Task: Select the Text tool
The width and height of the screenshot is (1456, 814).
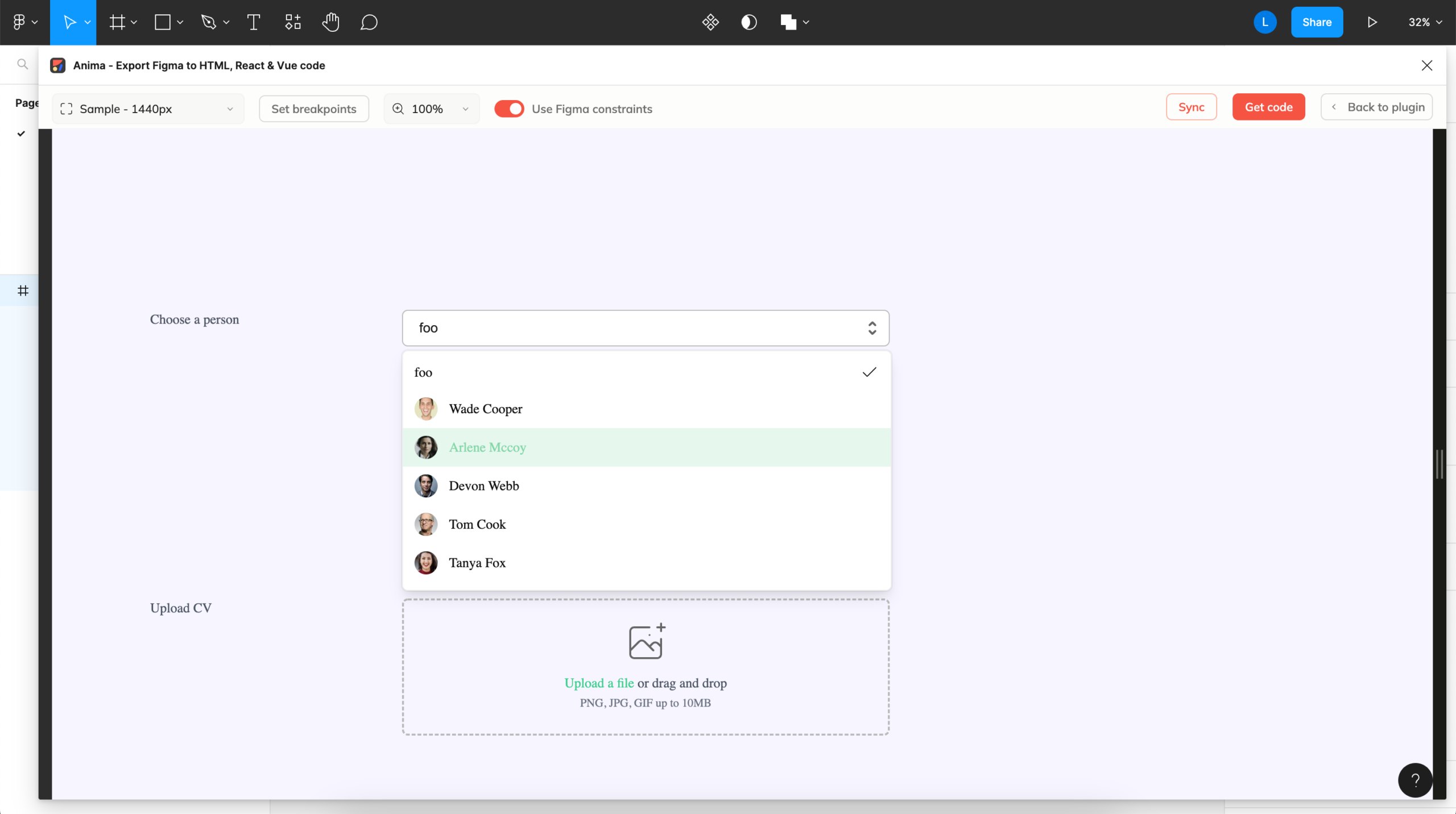Action: (254, 22)
